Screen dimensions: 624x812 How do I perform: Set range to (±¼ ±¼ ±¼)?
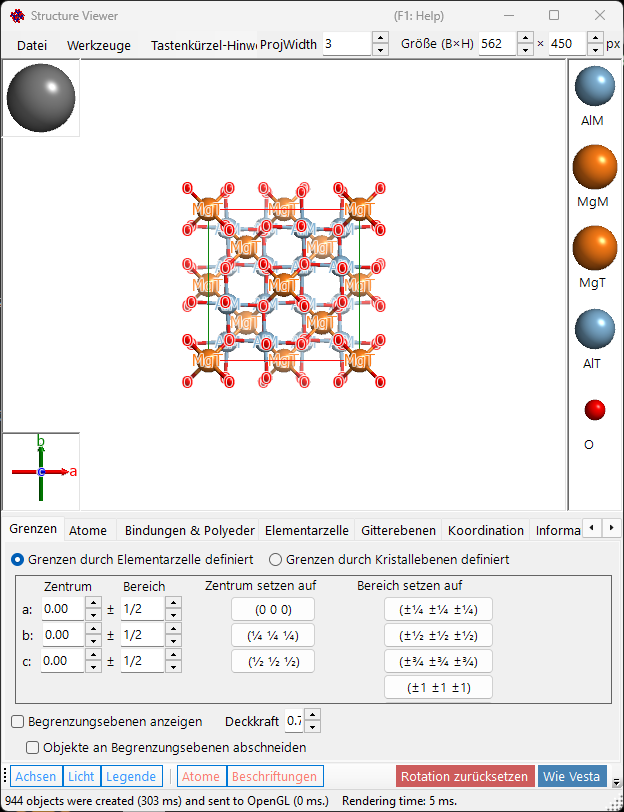pyautogui.click(x=438, y=610)
